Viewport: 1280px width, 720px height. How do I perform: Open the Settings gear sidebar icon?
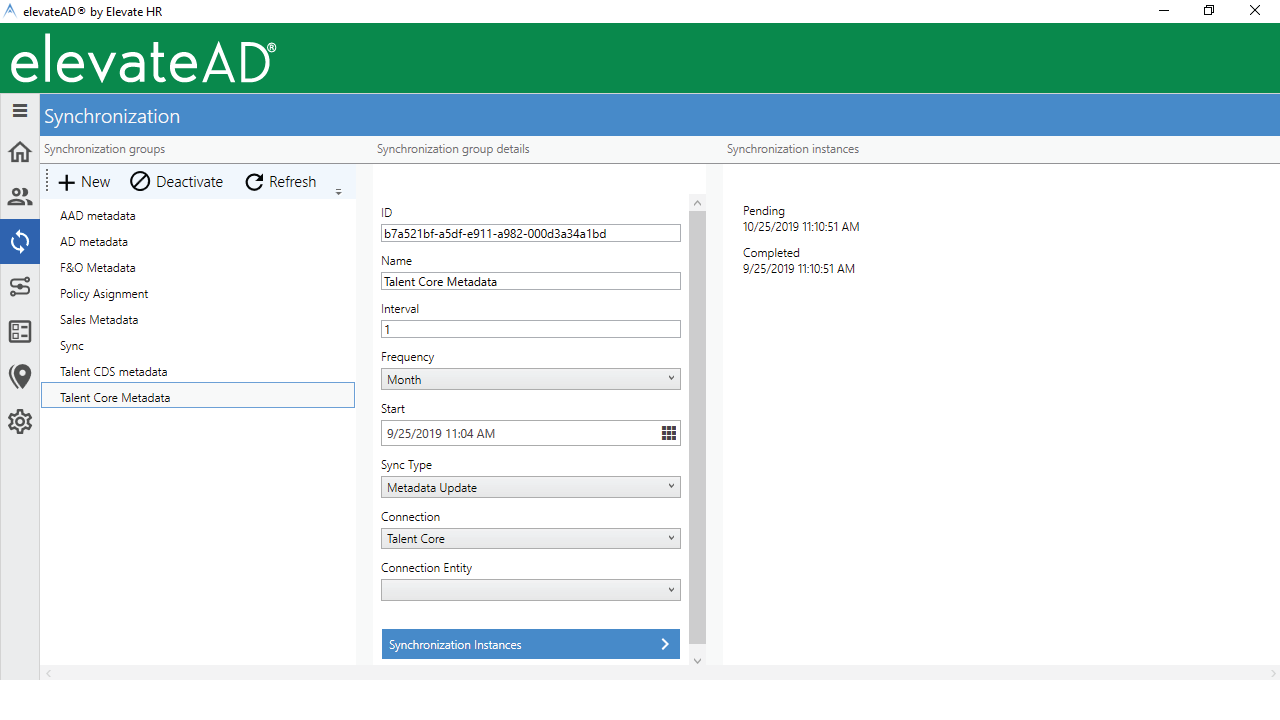(x=20, y=422)
